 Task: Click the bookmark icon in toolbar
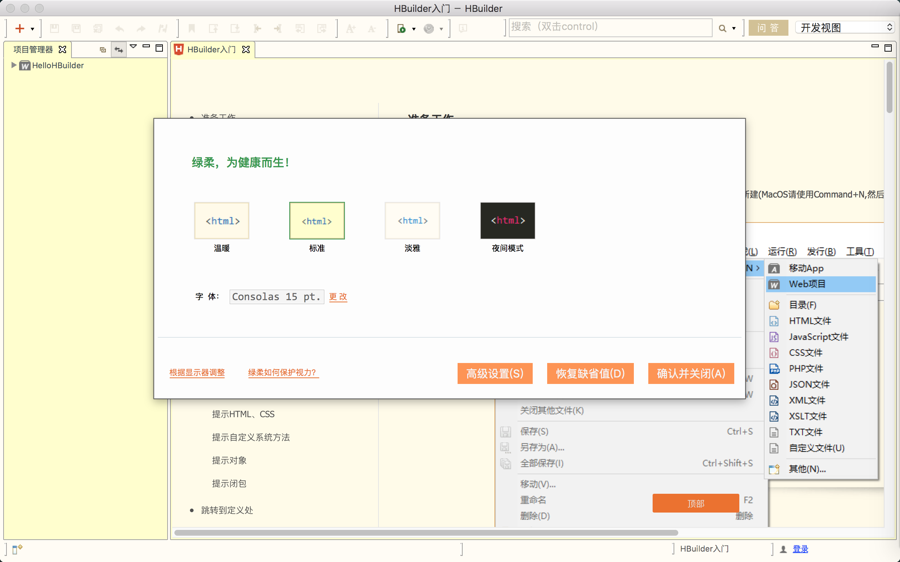(x=192, y=28)
